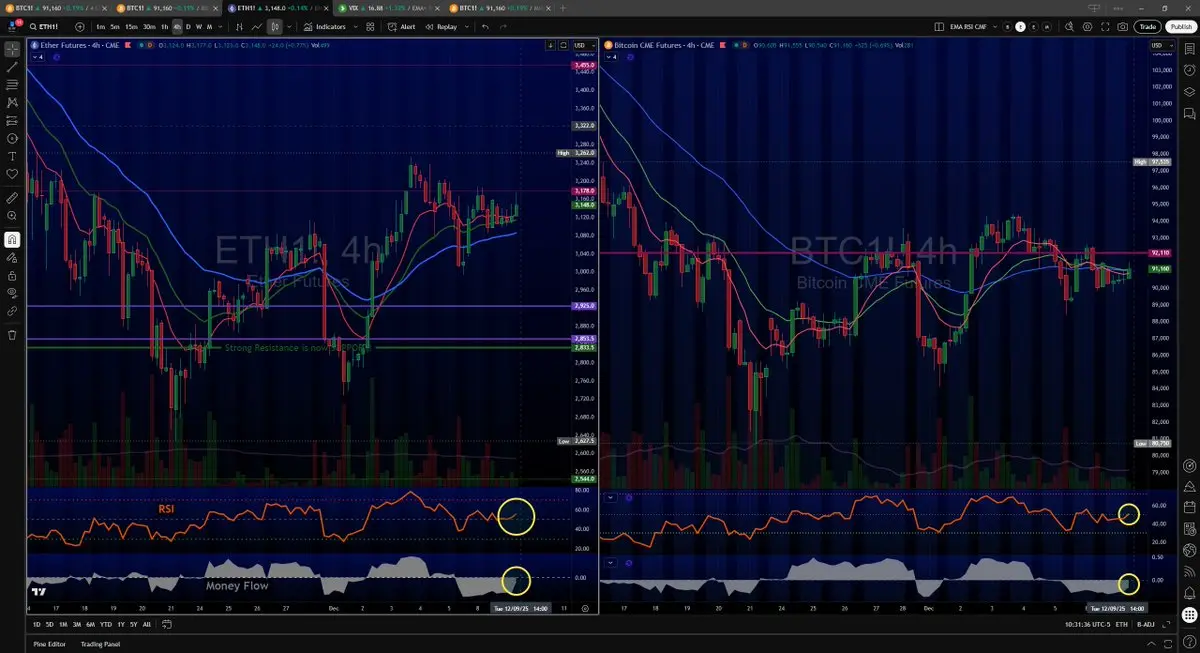
Task: Open USD currency dropdown on Ether chart
Action: (x=584, y=45)
